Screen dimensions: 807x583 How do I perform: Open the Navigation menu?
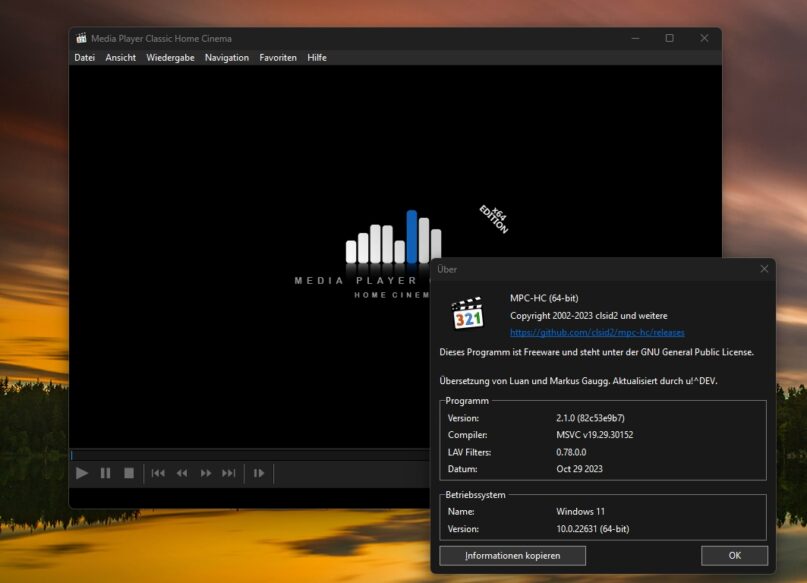click(x=227, y=57)
